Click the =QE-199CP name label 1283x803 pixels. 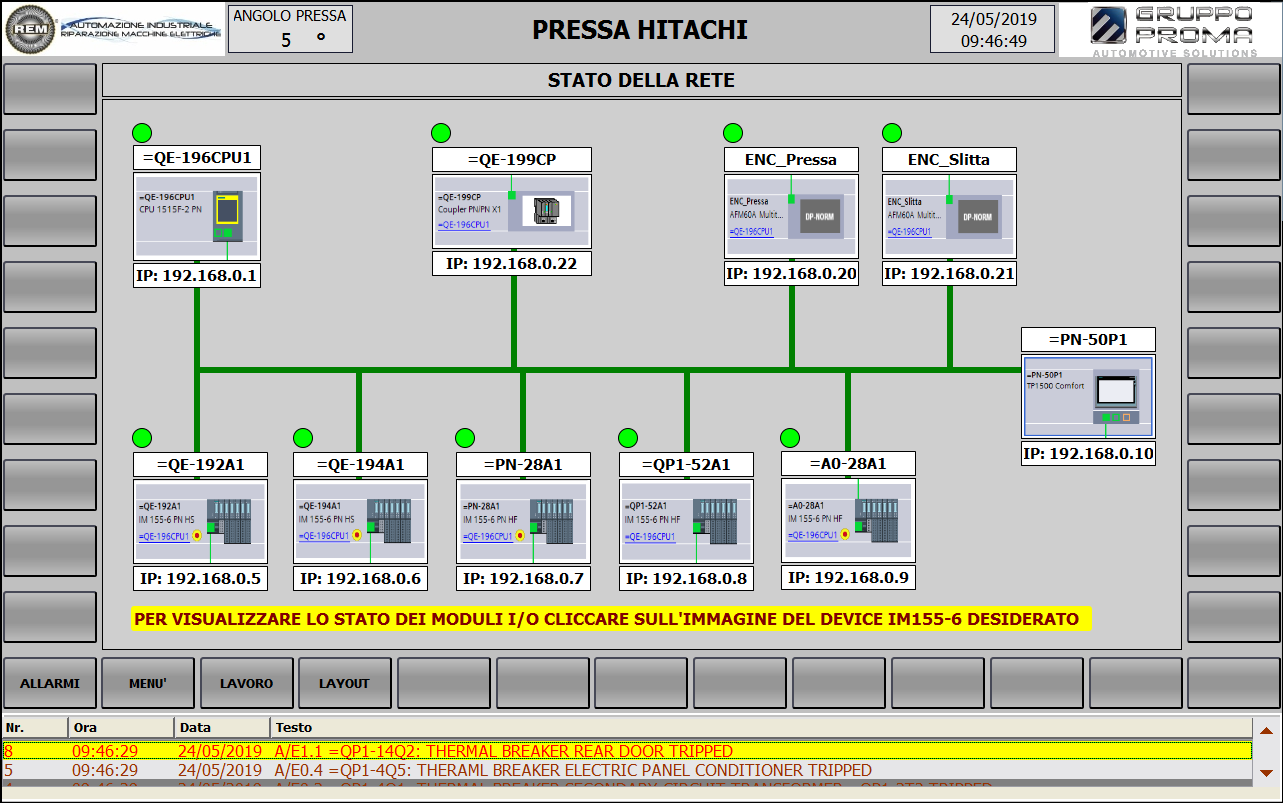(x=512, y=160)
